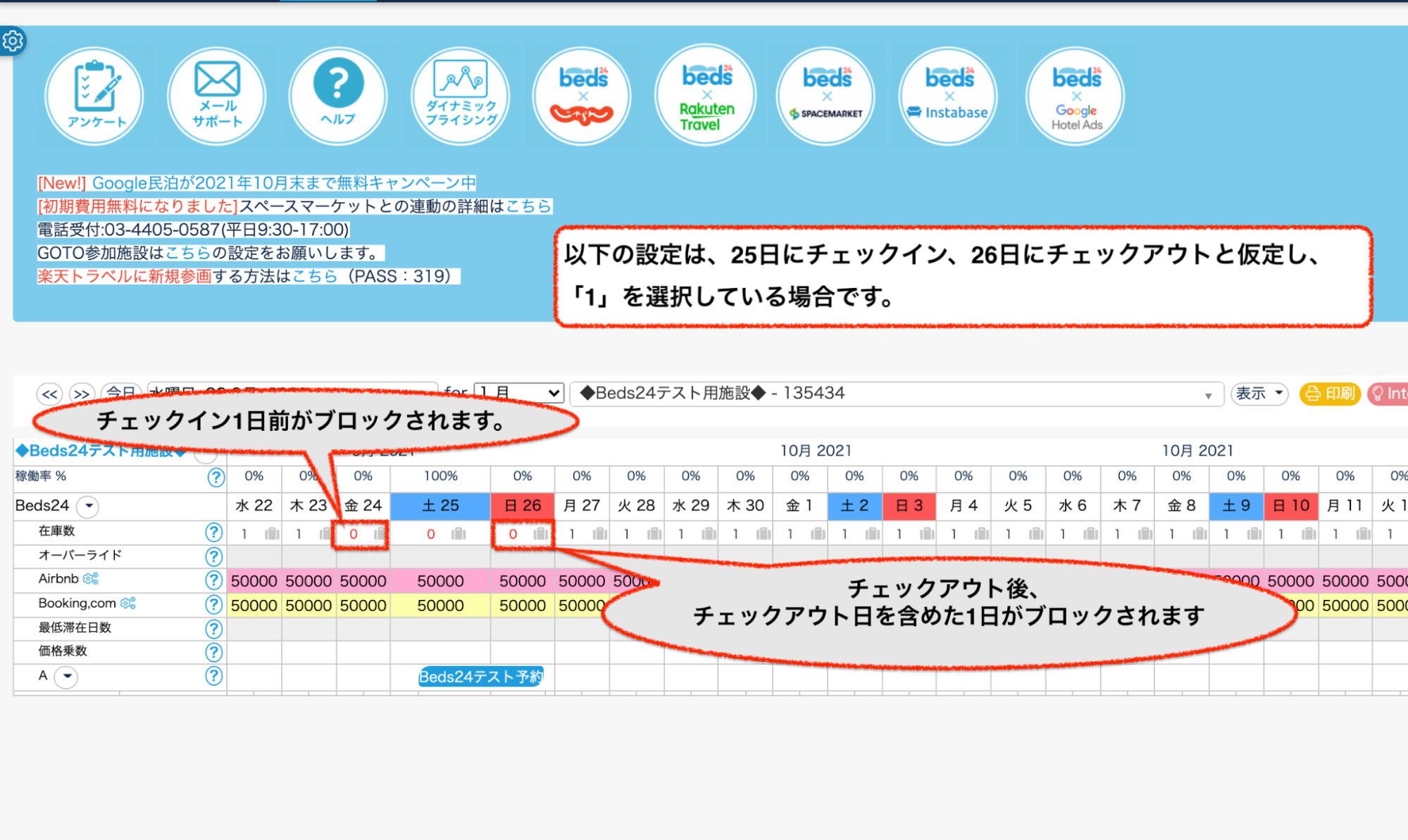Click Airbnb channel settings gear icon
Viewport: 1408px width, 840px height.
(90, 579)
